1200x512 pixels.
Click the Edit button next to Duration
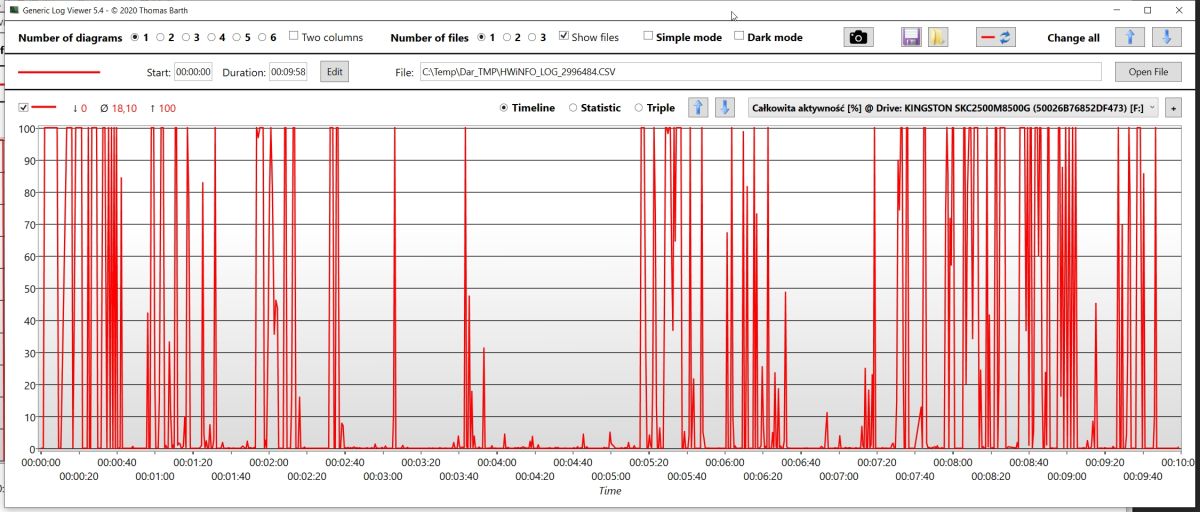click(334, 72)
